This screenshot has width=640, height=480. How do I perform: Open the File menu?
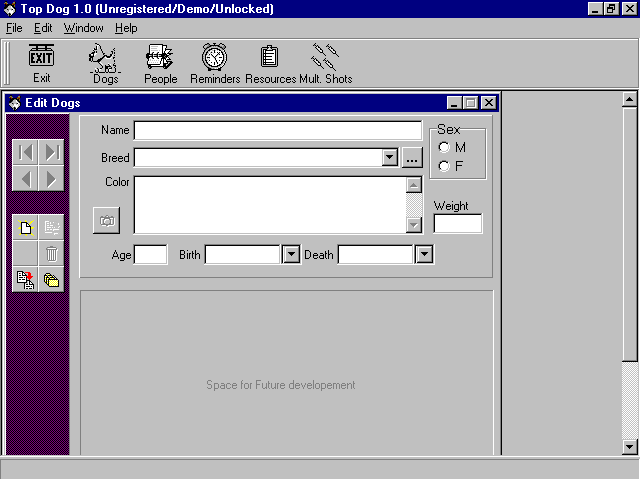pos(14,28)
